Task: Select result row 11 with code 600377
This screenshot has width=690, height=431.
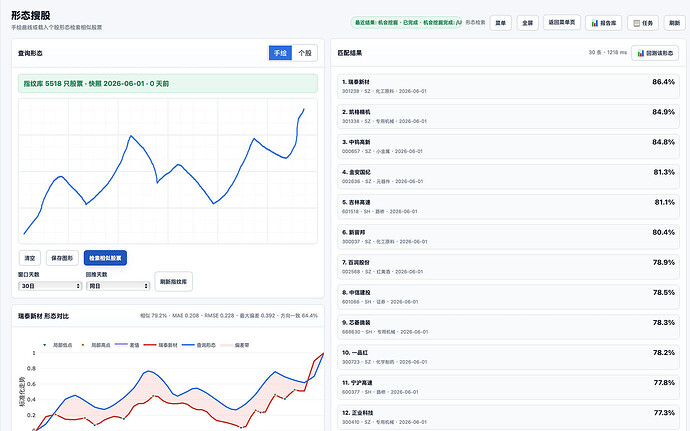Action: 508,387
